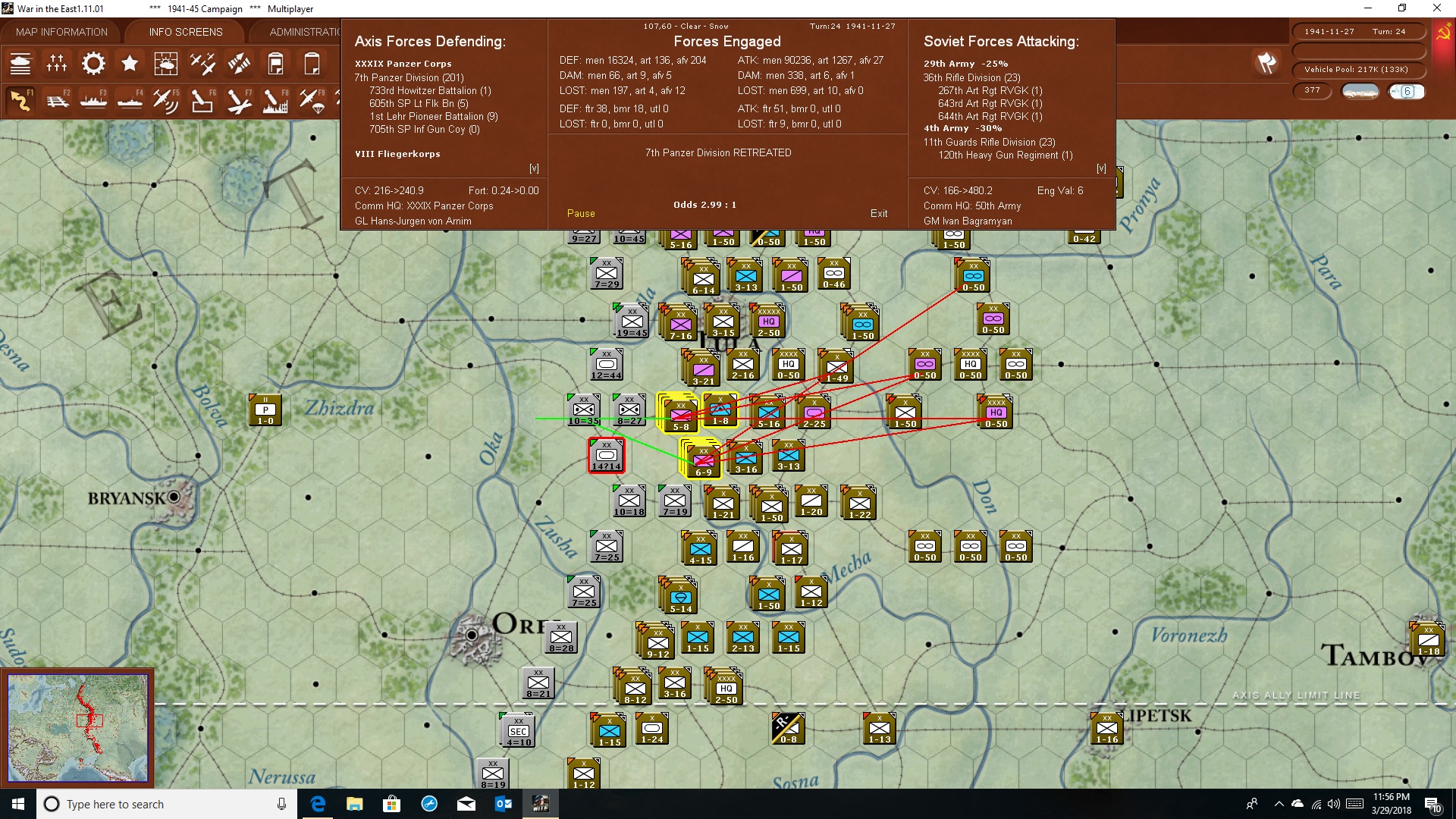This screenshot has height=819, width=1456.
Task: Click the Odds 2.99 : 1 text
Action: tap(704, 205)
